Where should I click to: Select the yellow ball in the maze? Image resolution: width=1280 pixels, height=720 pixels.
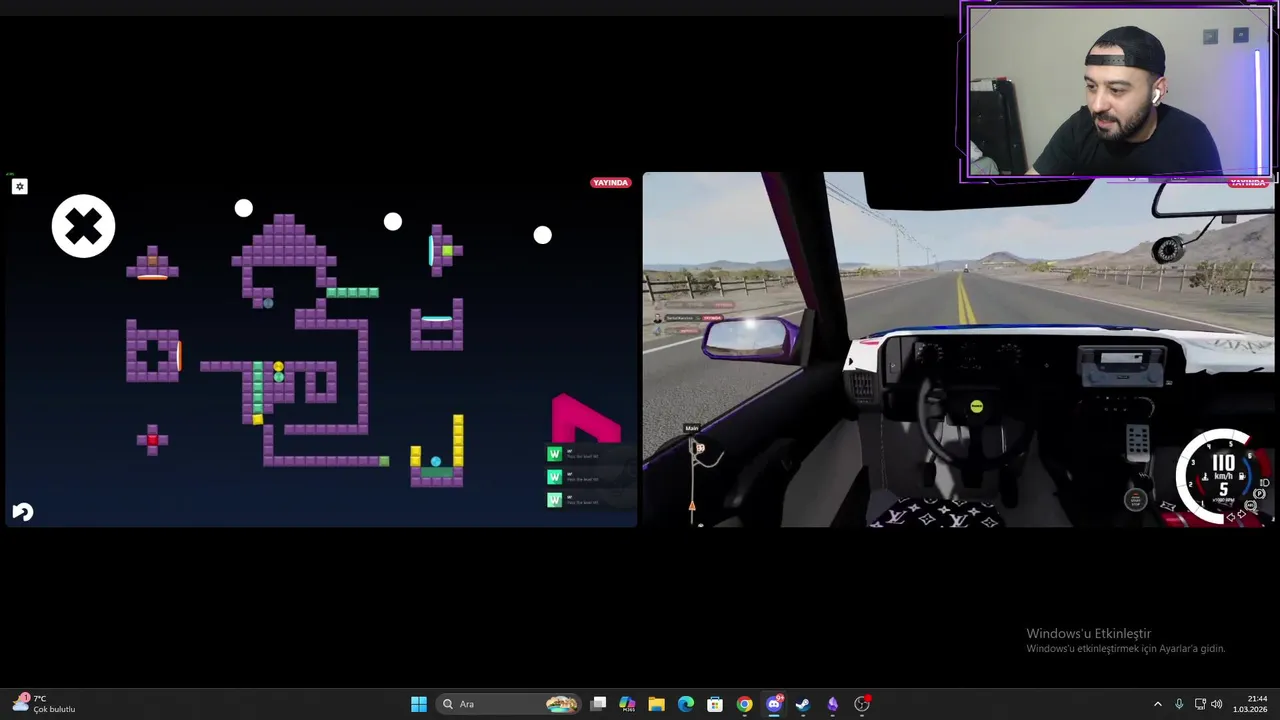(x=278, y=367)
